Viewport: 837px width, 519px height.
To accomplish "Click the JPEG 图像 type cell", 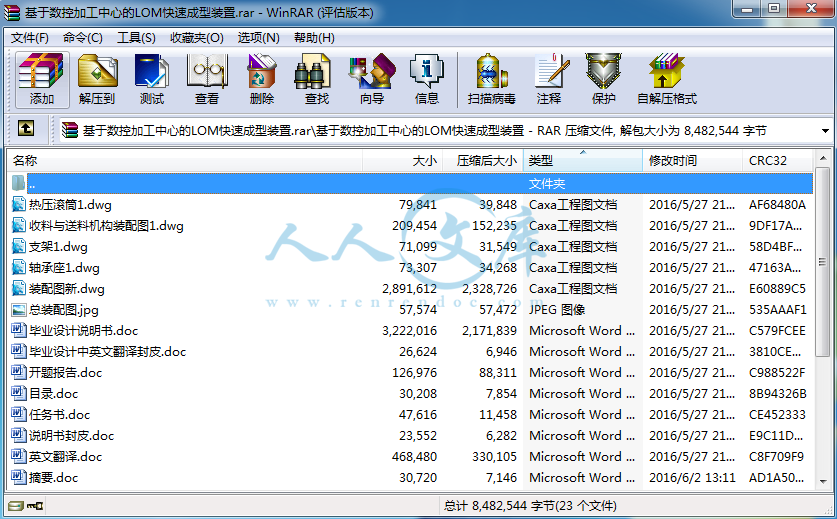I will pos(557,310).
